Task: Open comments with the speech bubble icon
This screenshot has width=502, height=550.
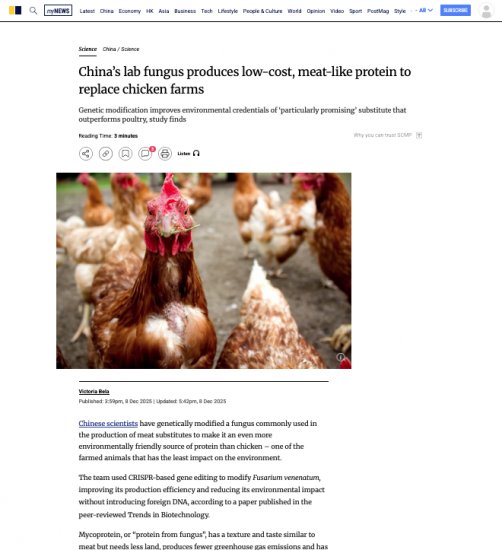Action: 145,154
